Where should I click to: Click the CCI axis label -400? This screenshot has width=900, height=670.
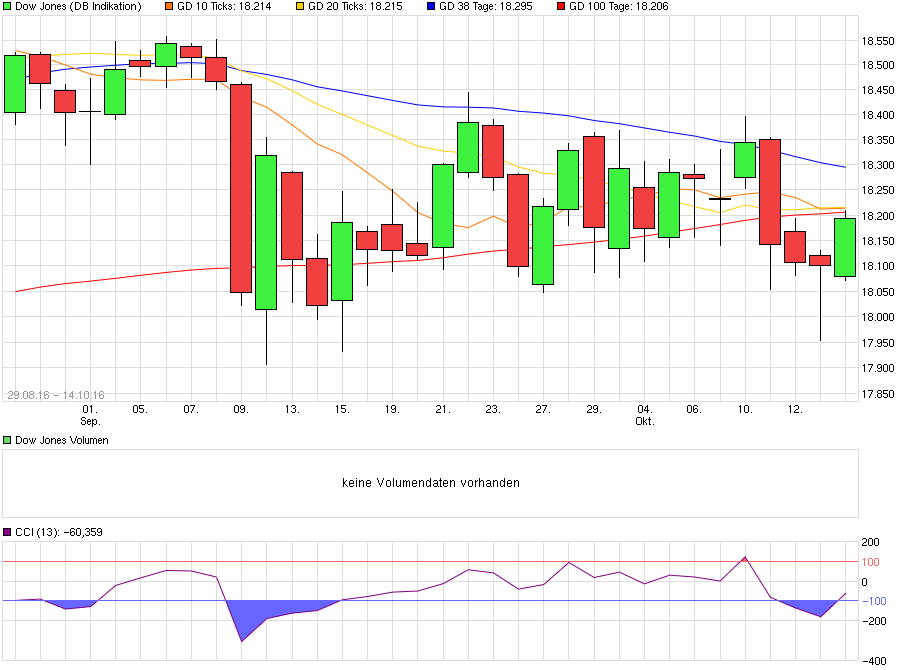[x=874, y=661]
